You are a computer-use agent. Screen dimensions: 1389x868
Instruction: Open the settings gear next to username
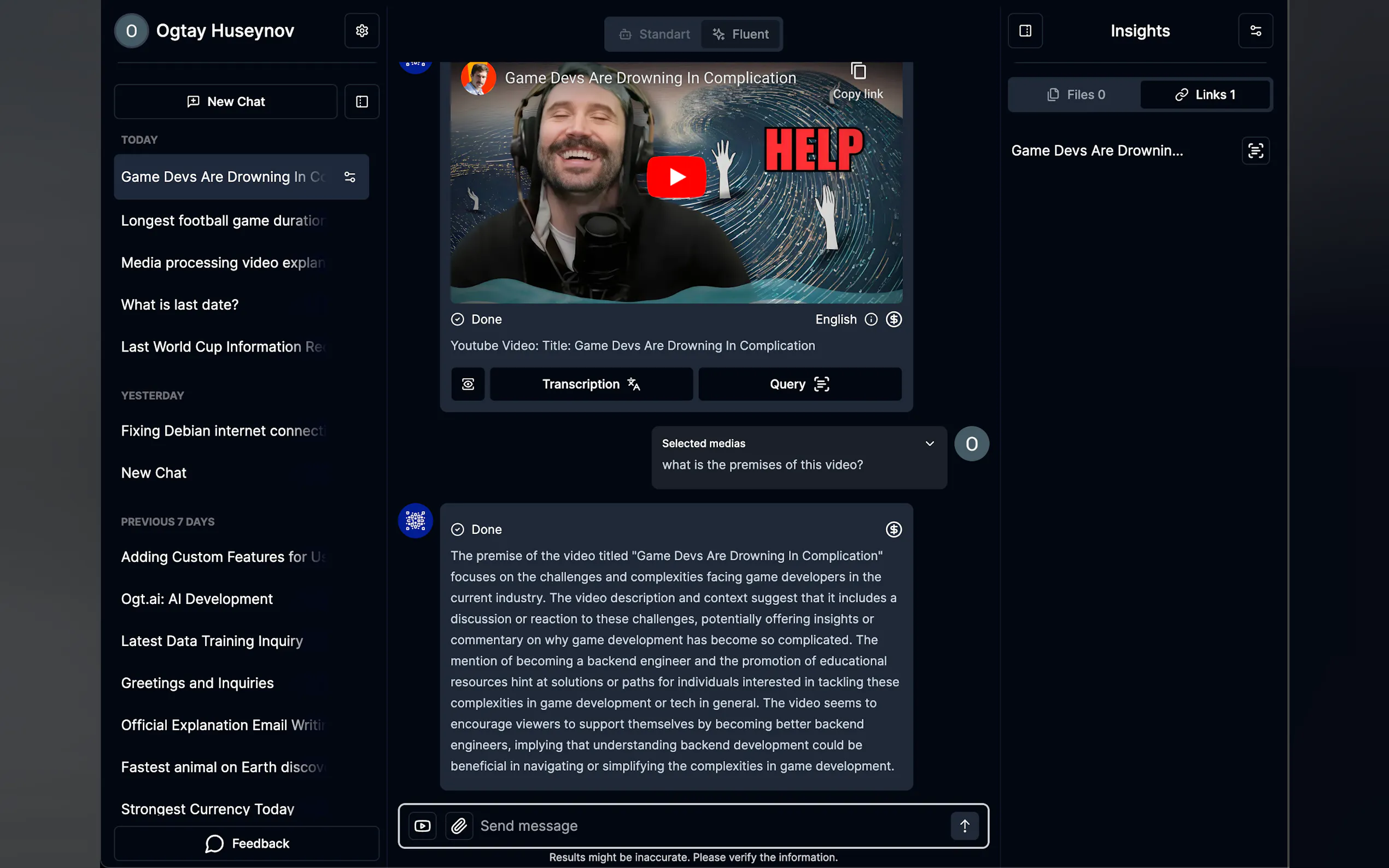362,31
